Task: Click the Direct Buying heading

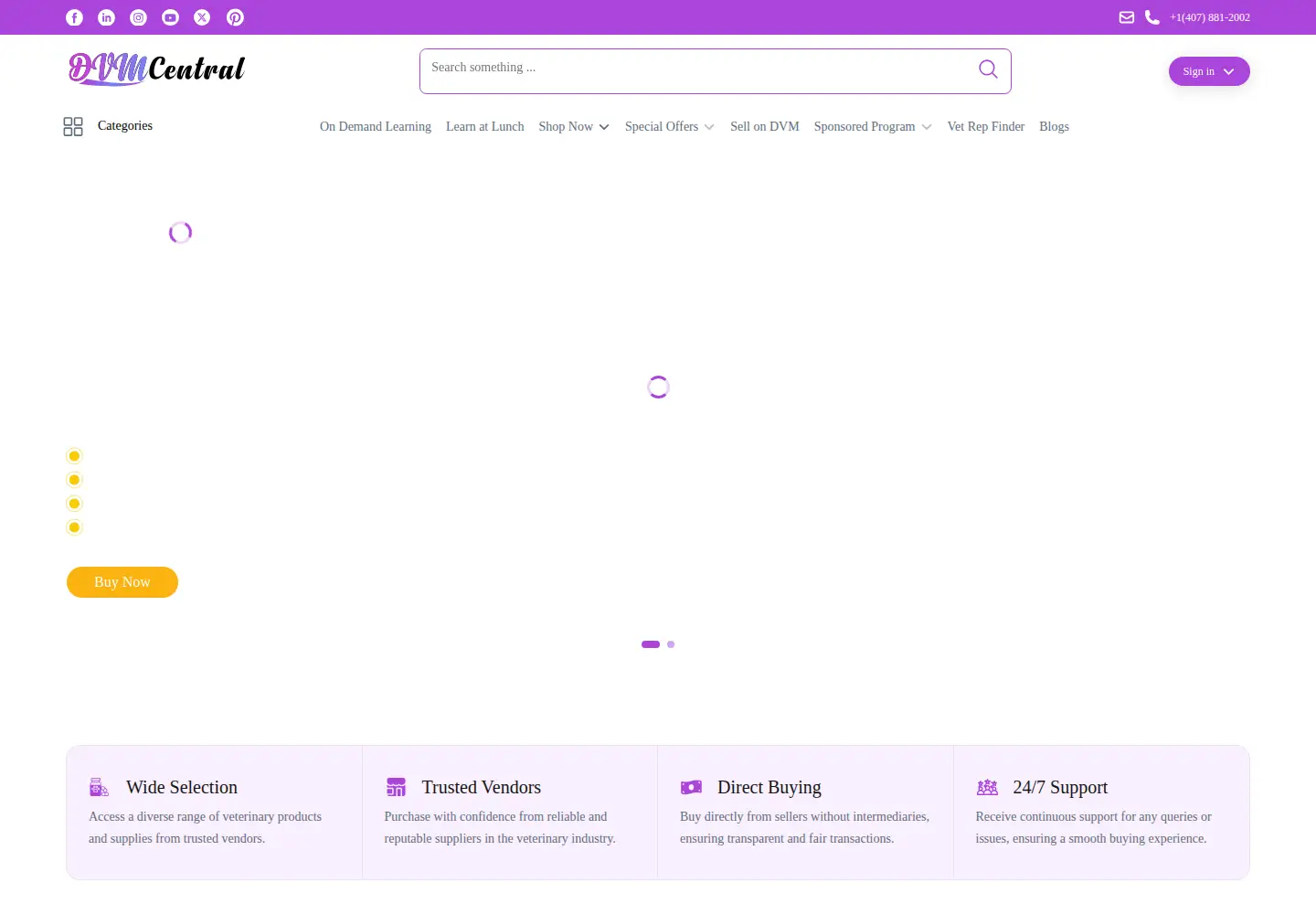Action: (769, 787)
